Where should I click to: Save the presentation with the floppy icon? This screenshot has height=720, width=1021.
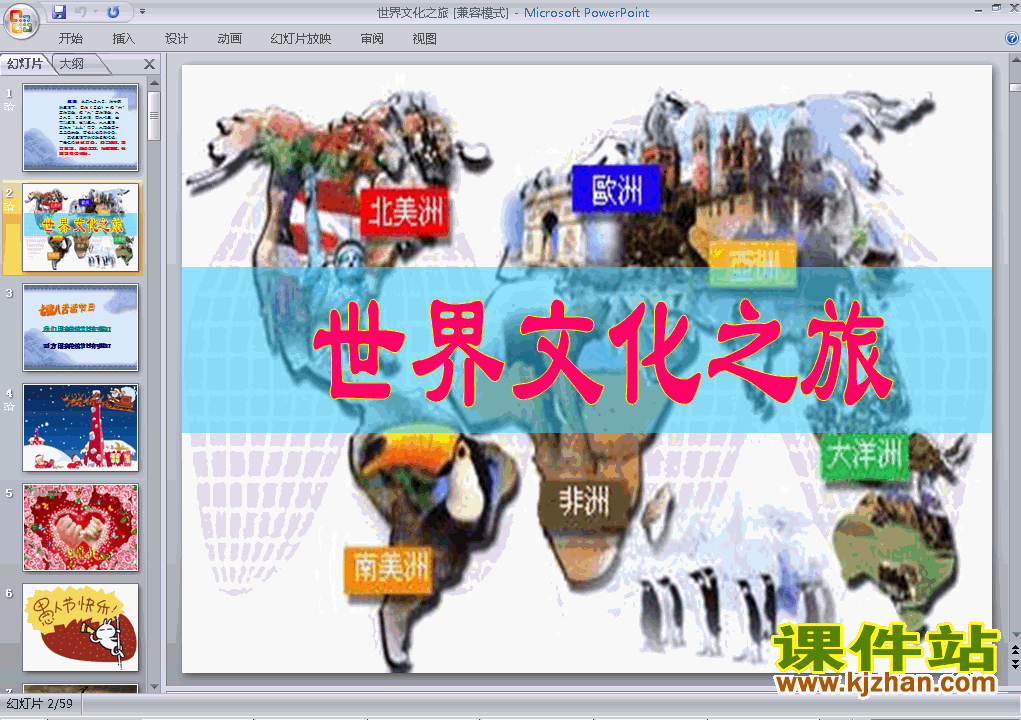[x=59, y=12]
